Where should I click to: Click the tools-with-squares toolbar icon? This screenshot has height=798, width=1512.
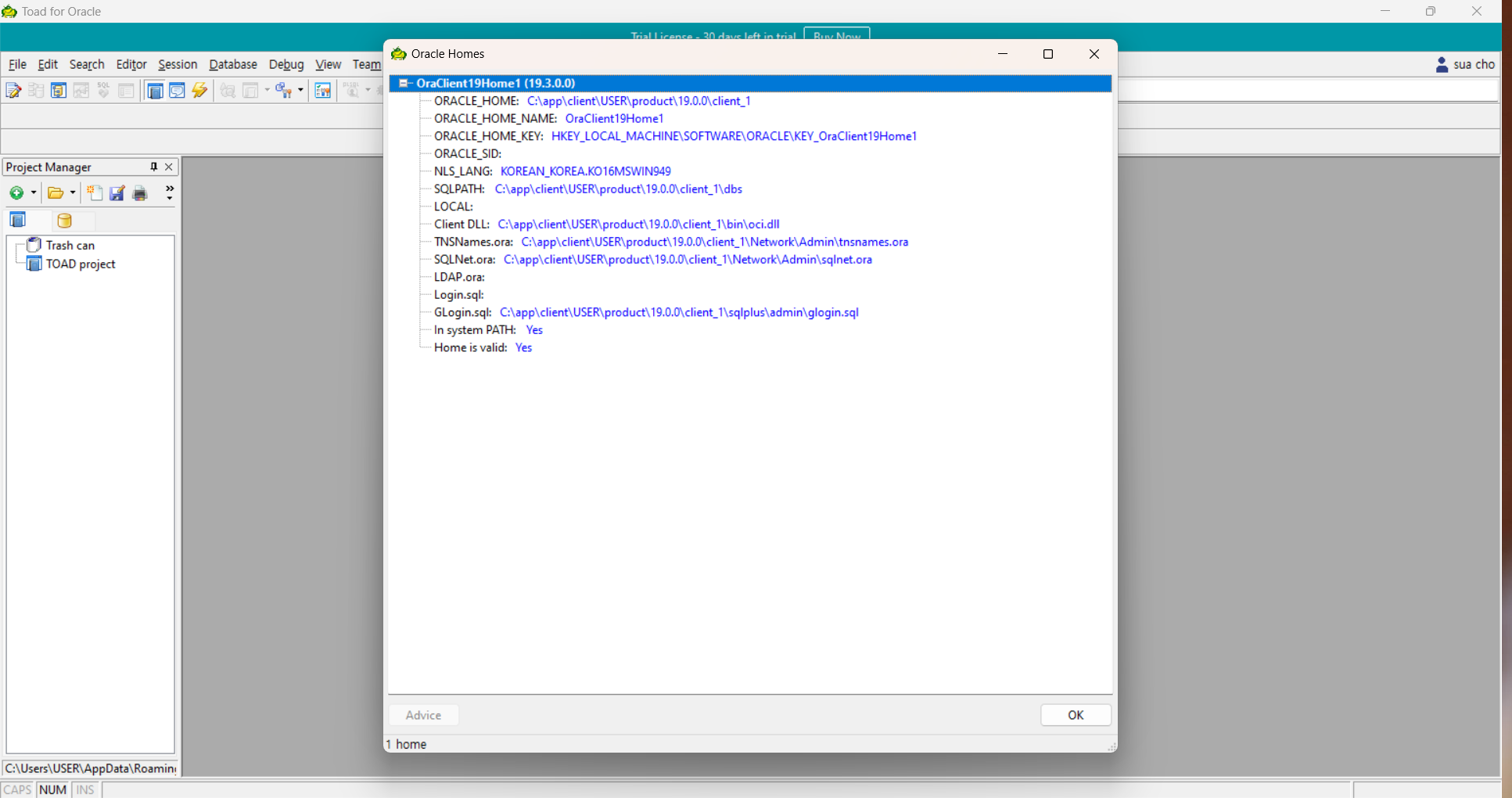point(283,91)
